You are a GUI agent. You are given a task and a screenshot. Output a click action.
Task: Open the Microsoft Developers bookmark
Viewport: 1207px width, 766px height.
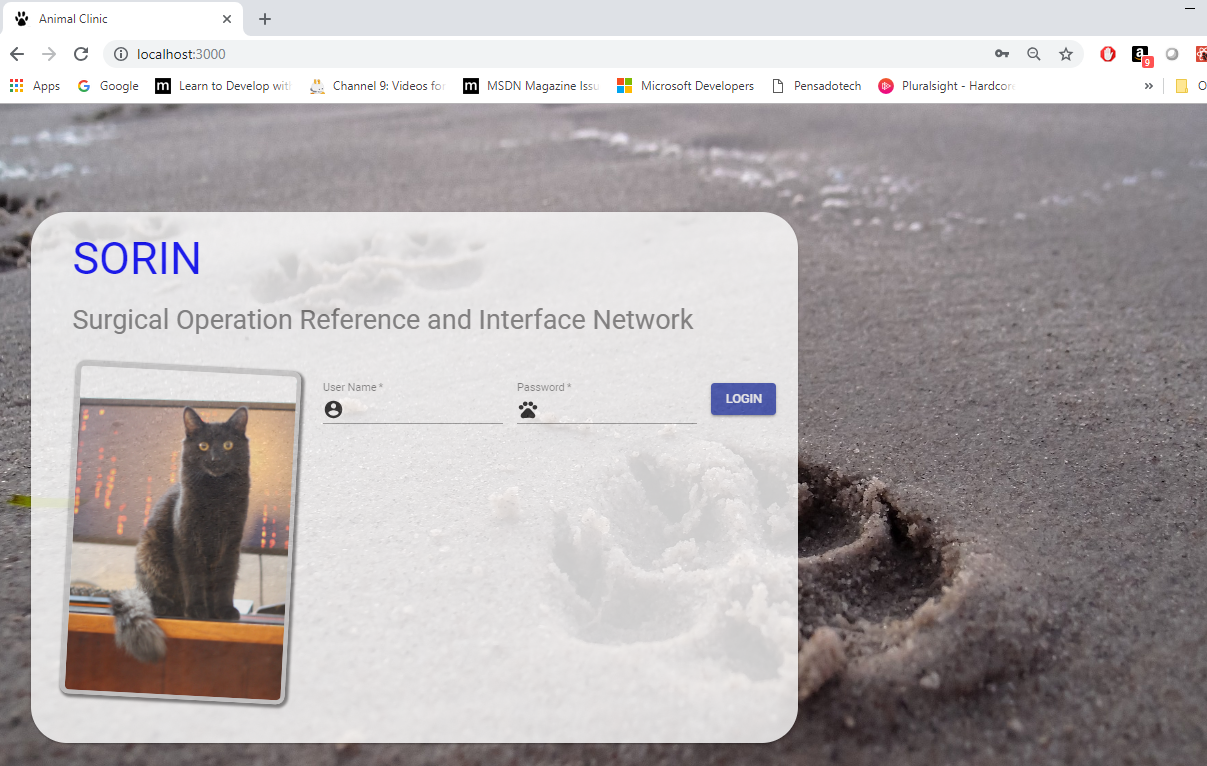tap(686, 86)
